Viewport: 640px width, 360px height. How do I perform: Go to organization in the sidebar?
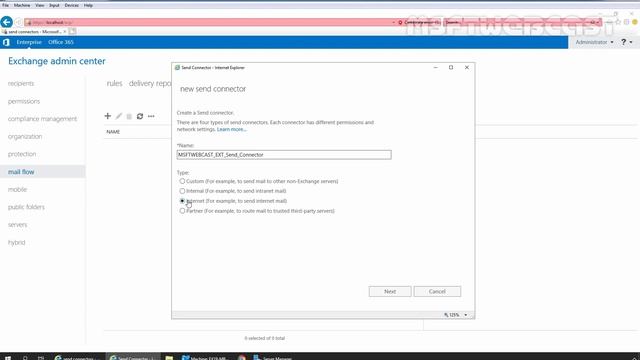(x=25, y=136)
